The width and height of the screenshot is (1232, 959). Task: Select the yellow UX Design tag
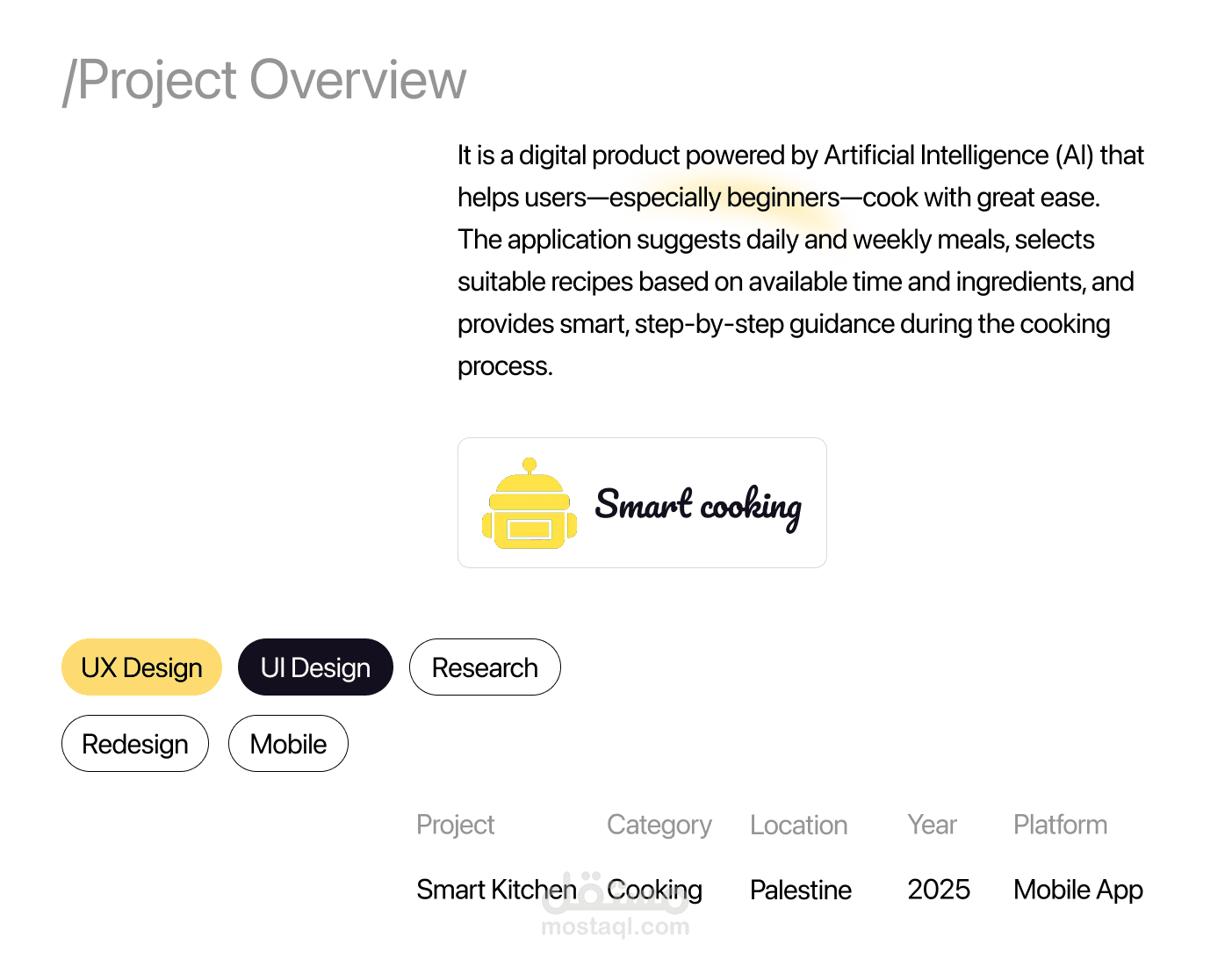(141, 667)
